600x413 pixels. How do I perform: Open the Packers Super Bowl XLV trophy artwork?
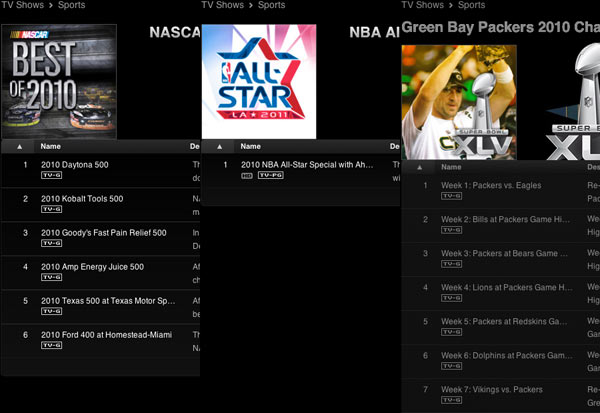point(459,101)
